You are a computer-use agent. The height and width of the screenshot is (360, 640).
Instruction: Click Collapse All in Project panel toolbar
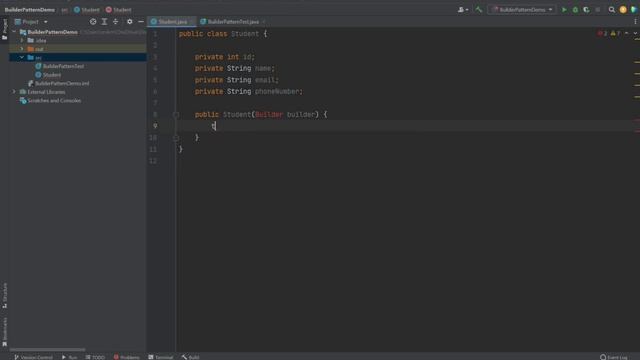pos(116,22)
